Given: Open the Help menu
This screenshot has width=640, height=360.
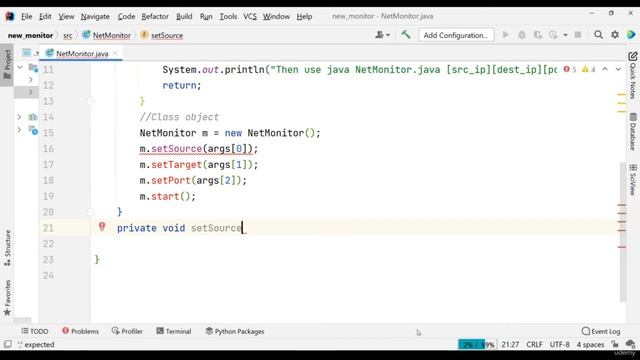Looking at the screenshot, I should coord(304,16).
